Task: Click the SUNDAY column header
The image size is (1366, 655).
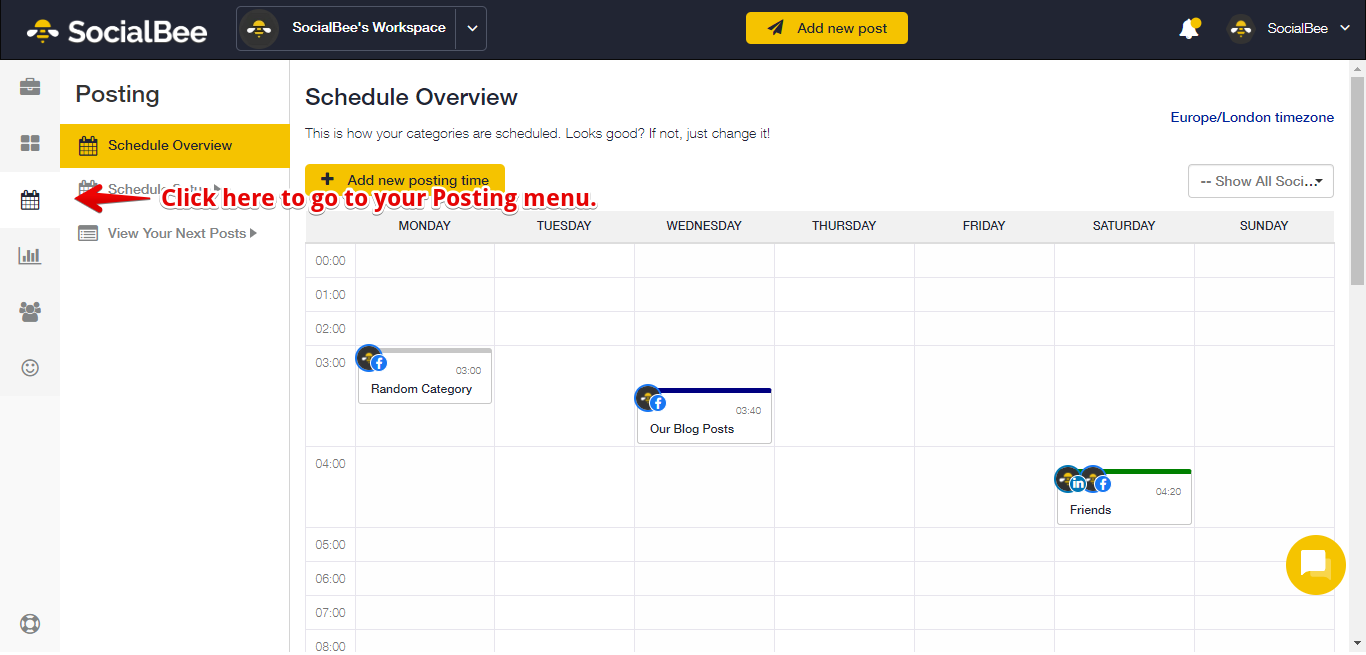Action: click(1264, 226)
